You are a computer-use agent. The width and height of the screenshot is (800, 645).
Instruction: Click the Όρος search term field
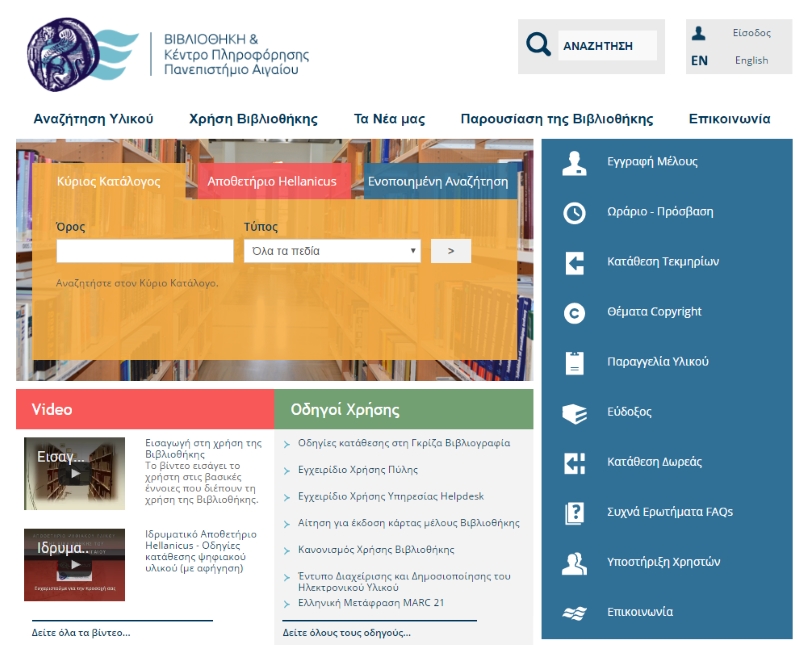tap(145, 251)
